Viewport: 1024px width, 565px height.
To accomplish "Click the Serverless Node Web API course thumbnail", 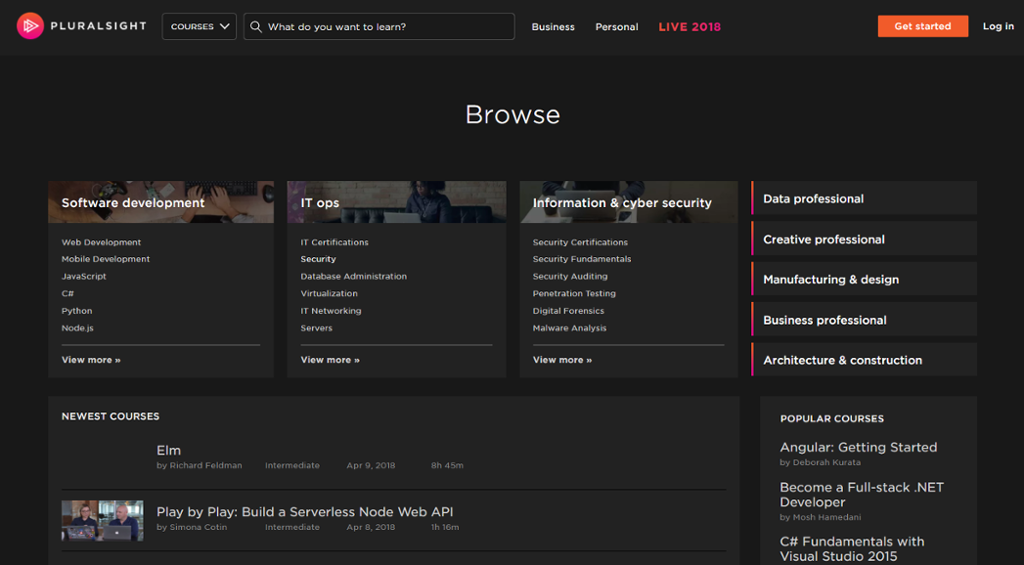I will [103, 521].
